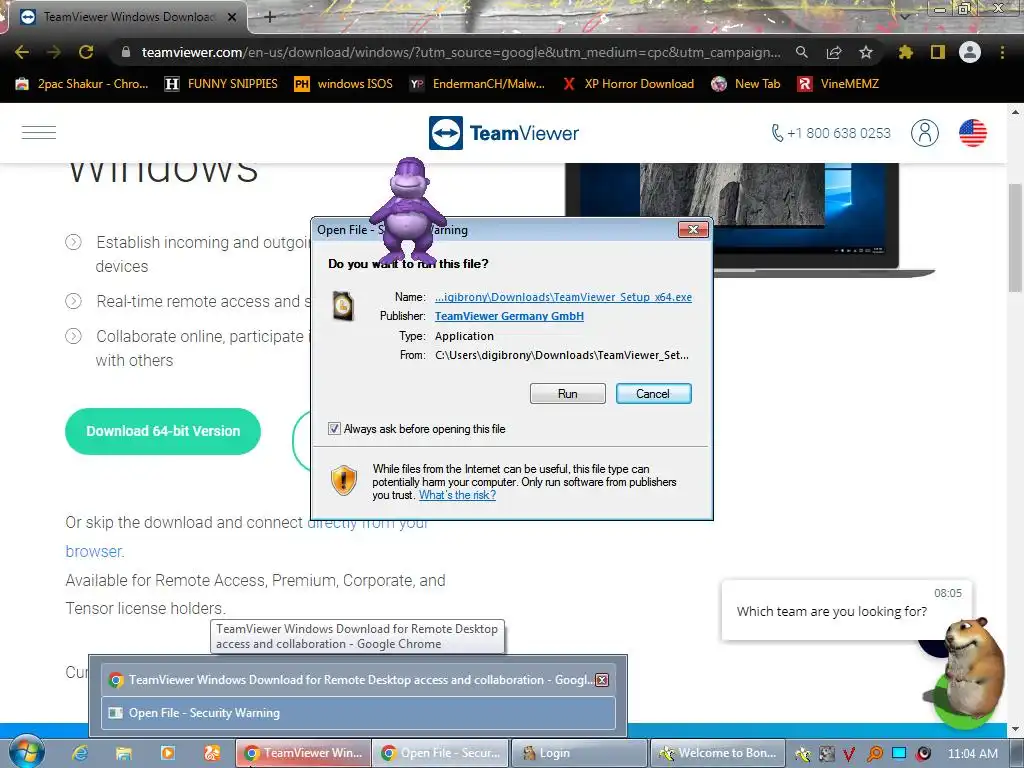
Task: Open Windows Media Player on taskbar
Action: 168,753
